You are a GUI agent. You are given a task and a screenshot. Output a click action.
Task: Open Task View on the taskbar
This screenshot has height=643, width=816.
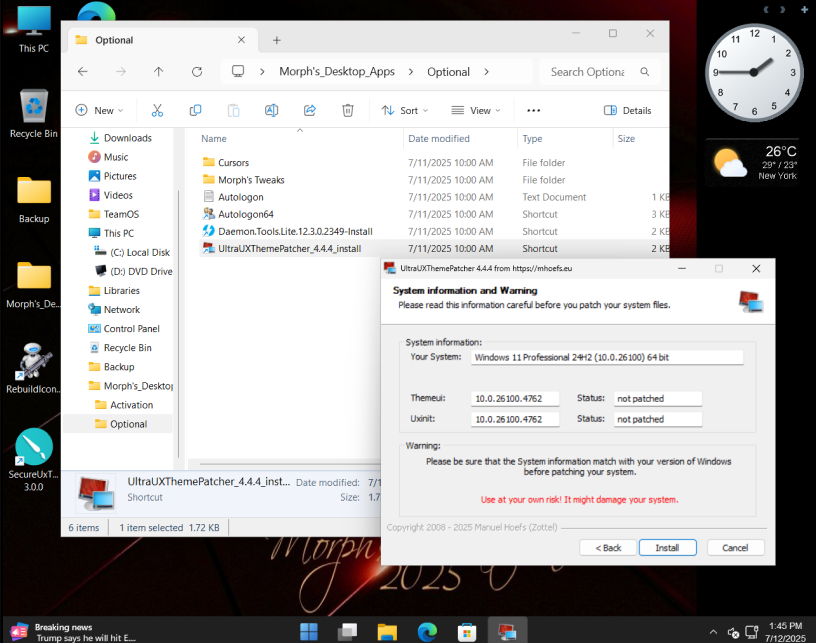(x=347, y=632)
